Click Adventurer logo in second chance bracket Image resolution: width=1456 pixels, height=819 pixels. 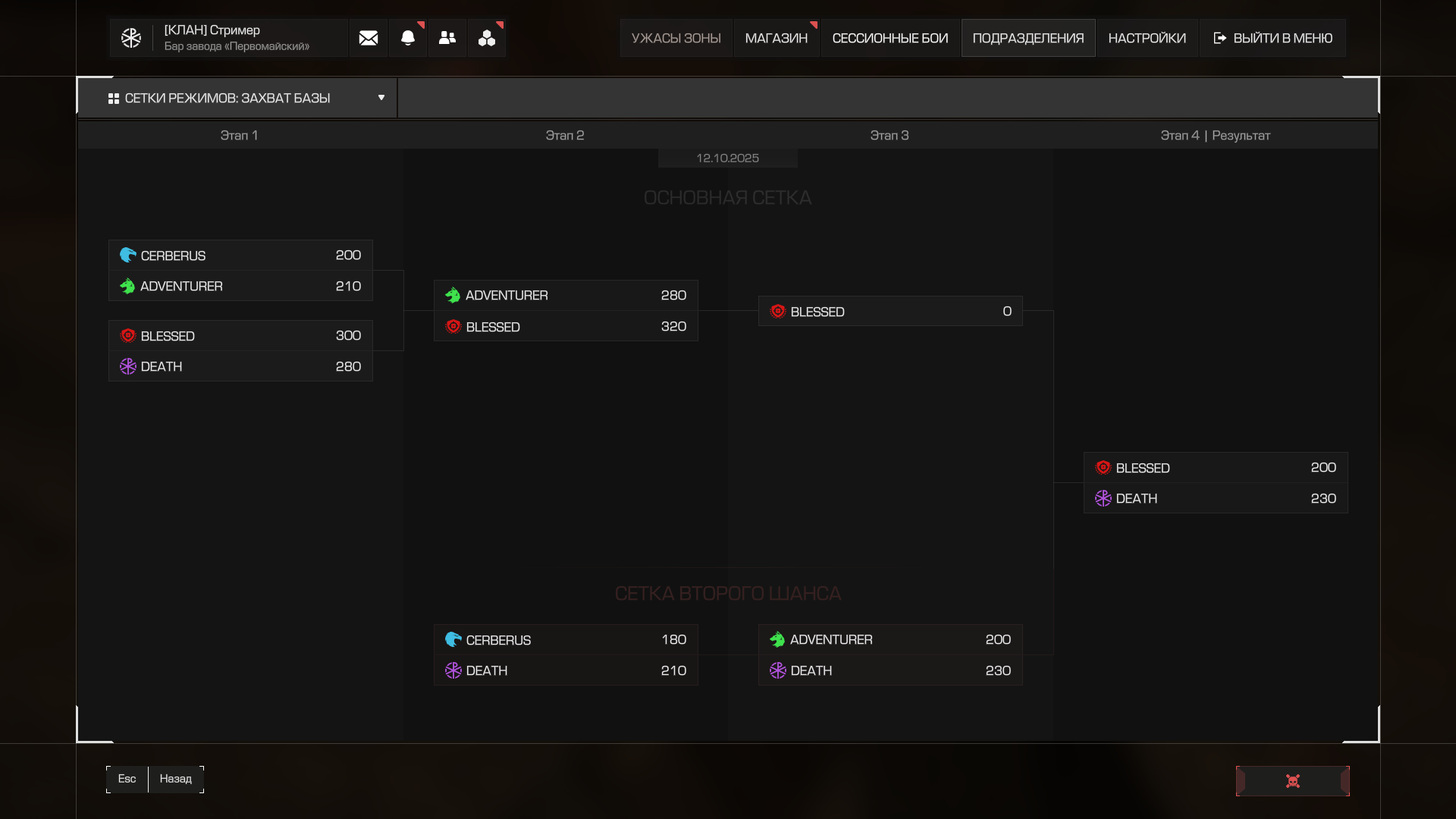pyautogui.click(x=777, y=640)
